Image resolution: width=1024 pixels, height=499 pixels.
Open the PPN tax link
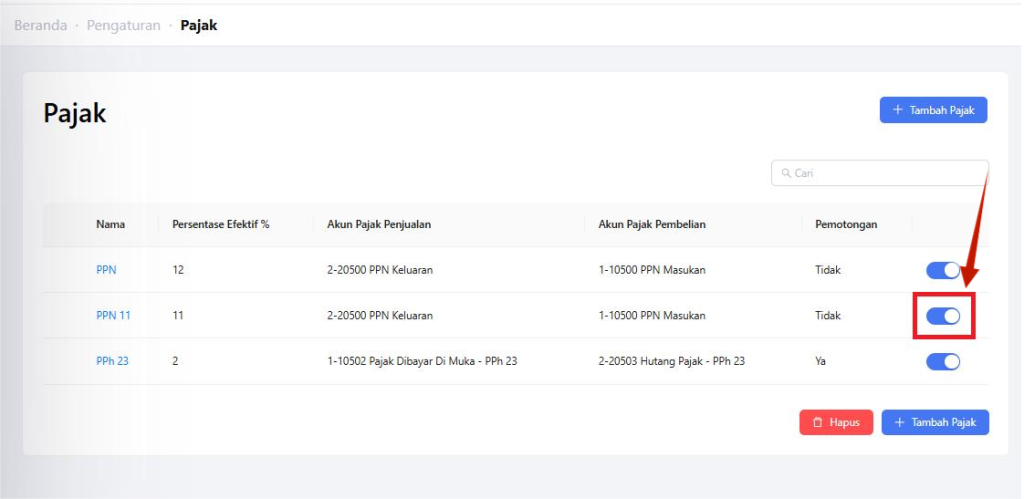pyautogui.click(x=106, y=270)
